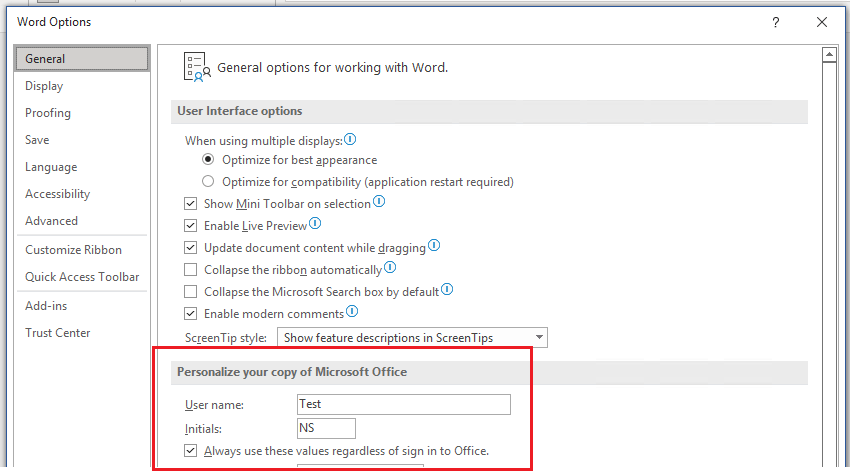Viewport: 850px width, 474px height.
Task: Select Optimize for compatibility radio button
Action: pyautogui.click(x=208, y=182)
